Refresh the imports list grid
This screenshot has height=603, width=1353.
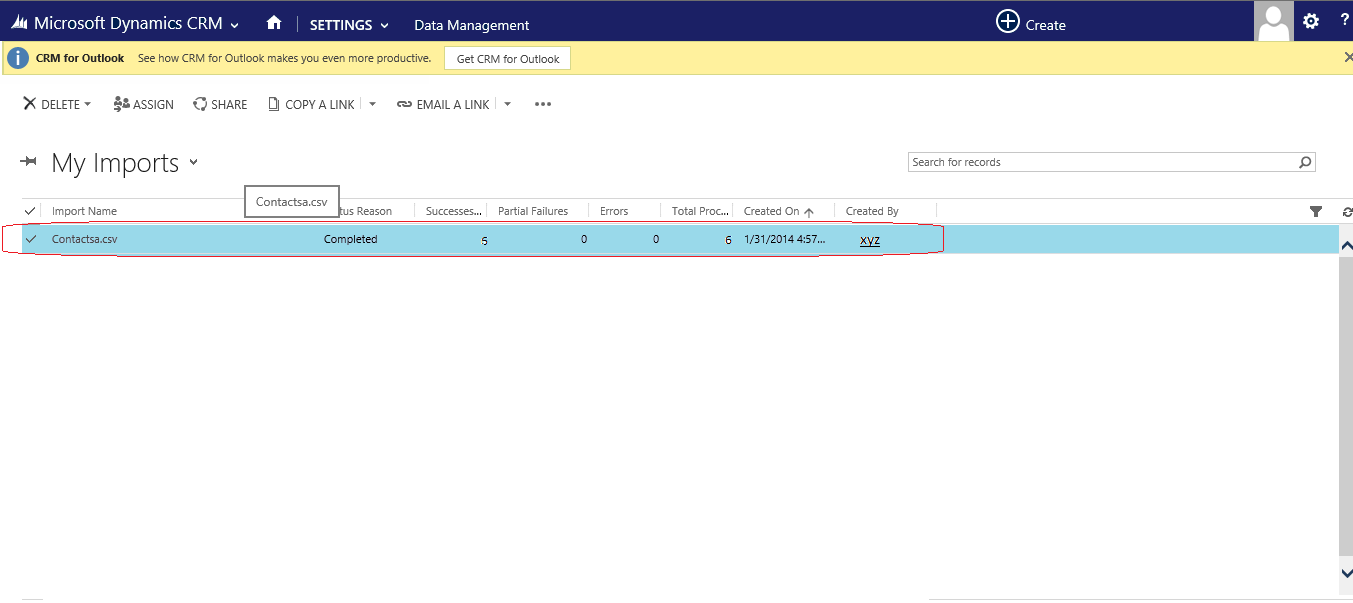click(1346, 212)
